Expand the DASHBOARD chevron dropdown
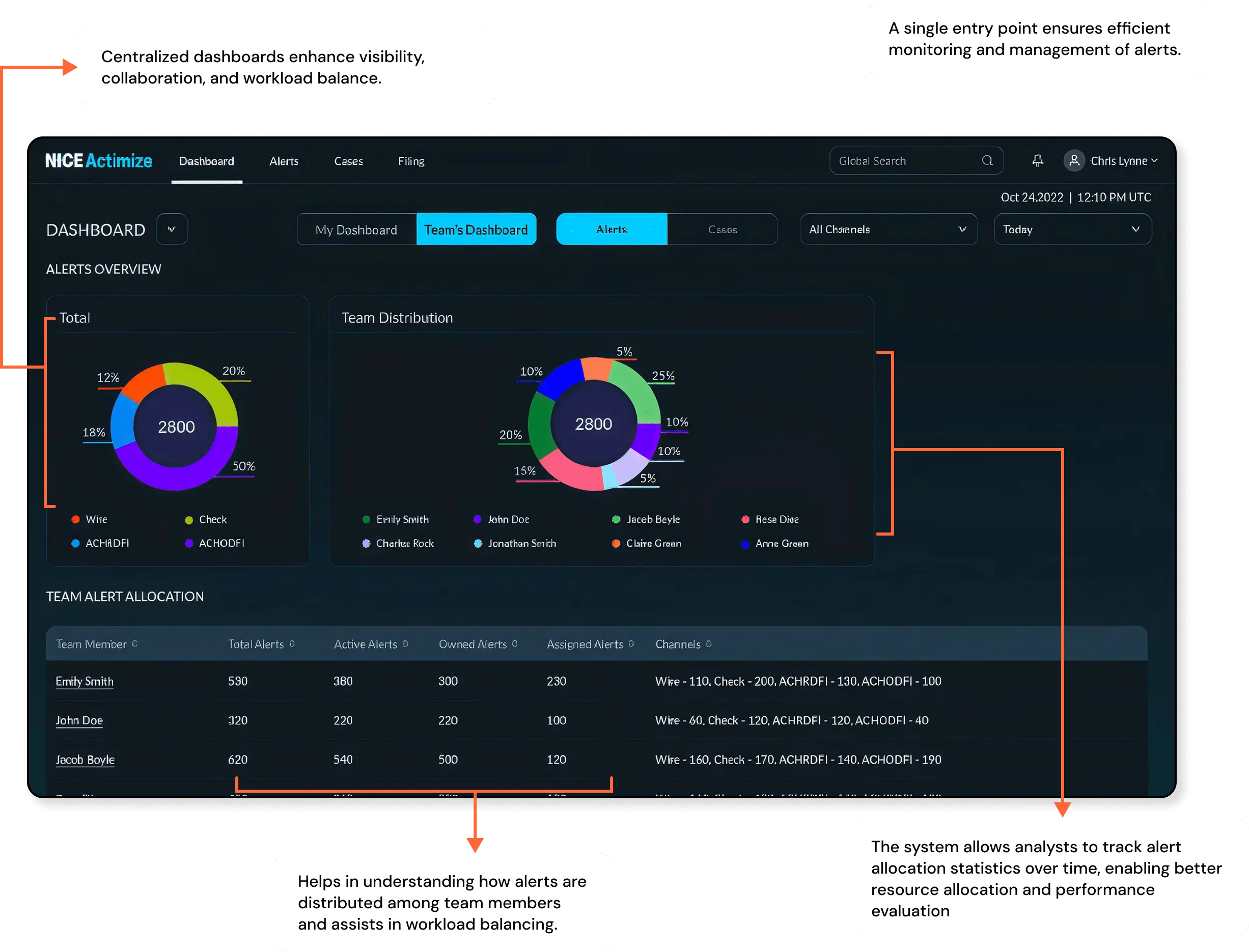The height and width of the screenshot is (952, 1249). coord(172,230)
